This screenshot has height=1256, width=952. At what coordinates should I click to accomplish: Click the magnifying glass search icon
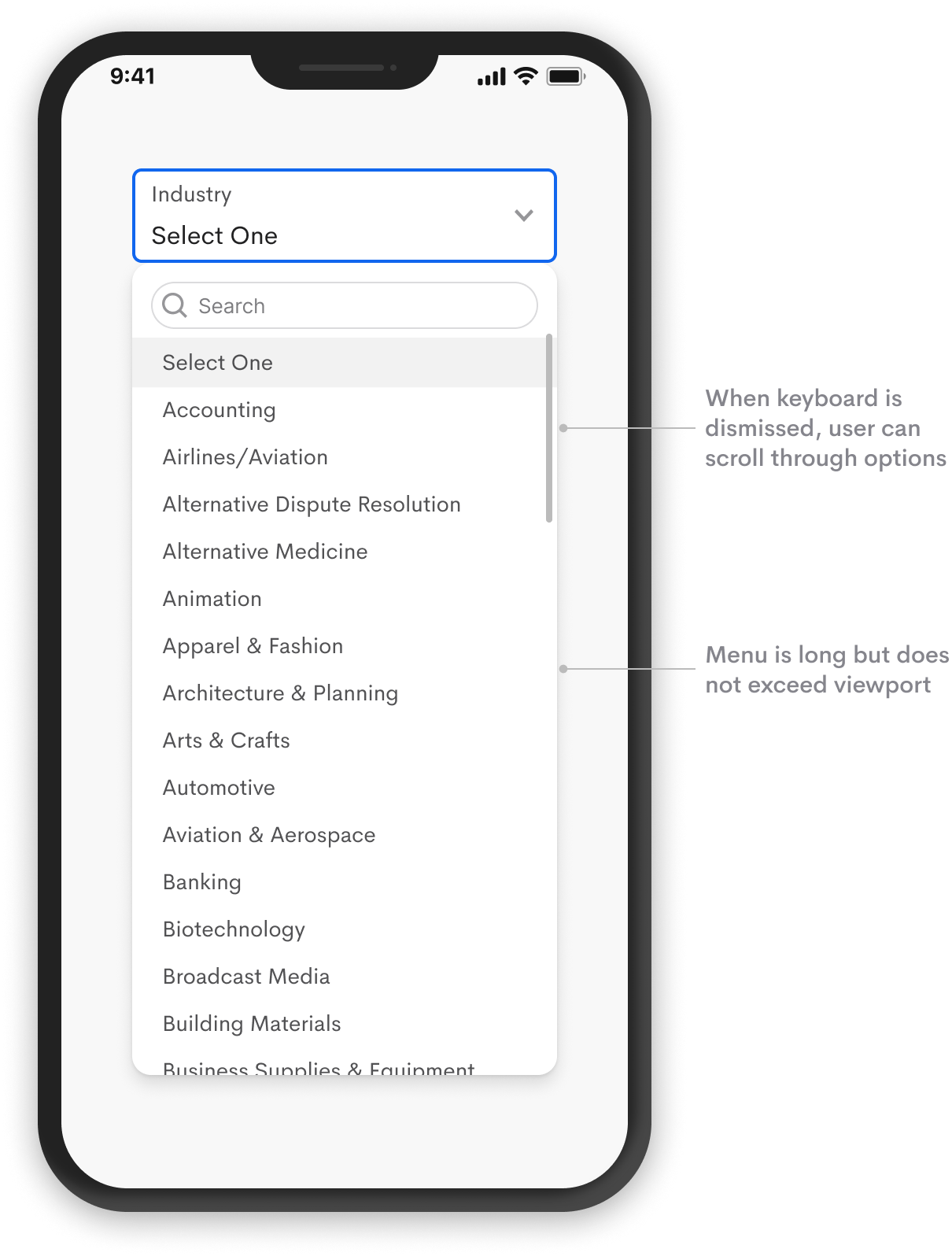pyautogui.click(x=174, y=305)
